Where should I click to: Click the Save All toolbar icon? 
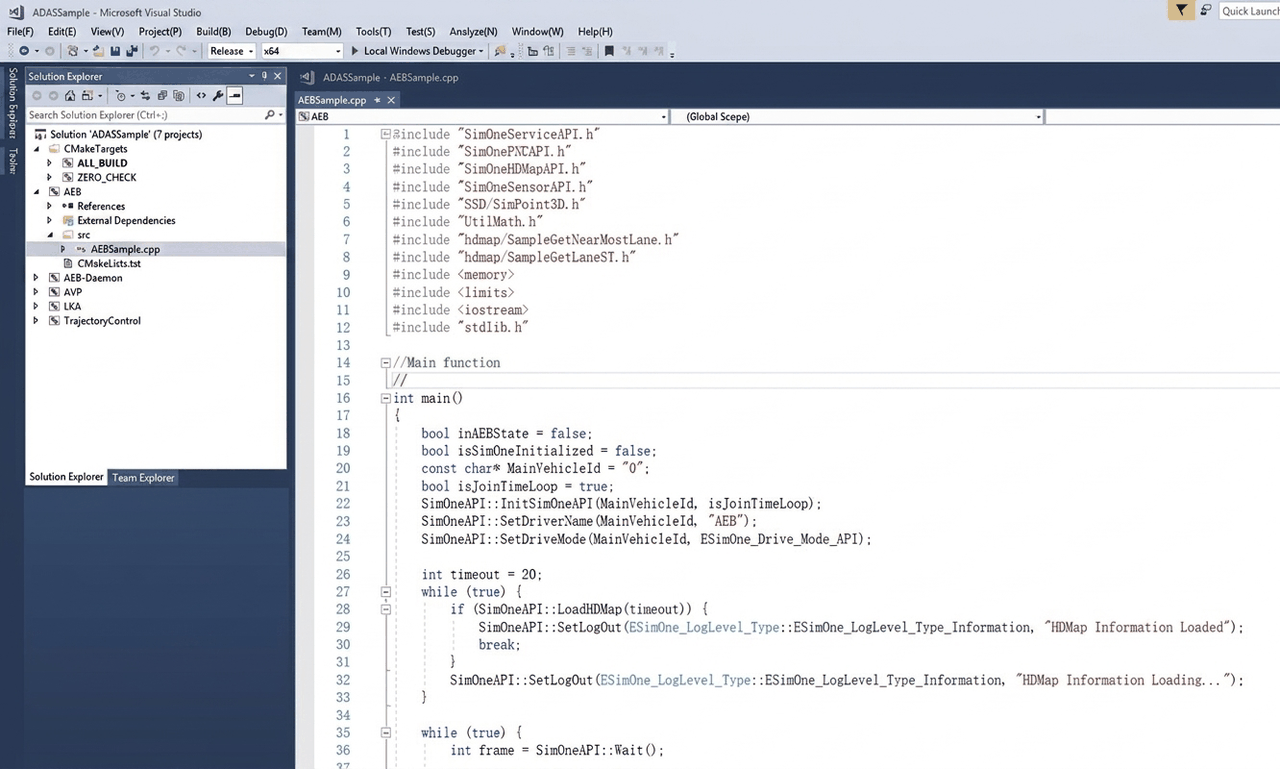[131, 51]
